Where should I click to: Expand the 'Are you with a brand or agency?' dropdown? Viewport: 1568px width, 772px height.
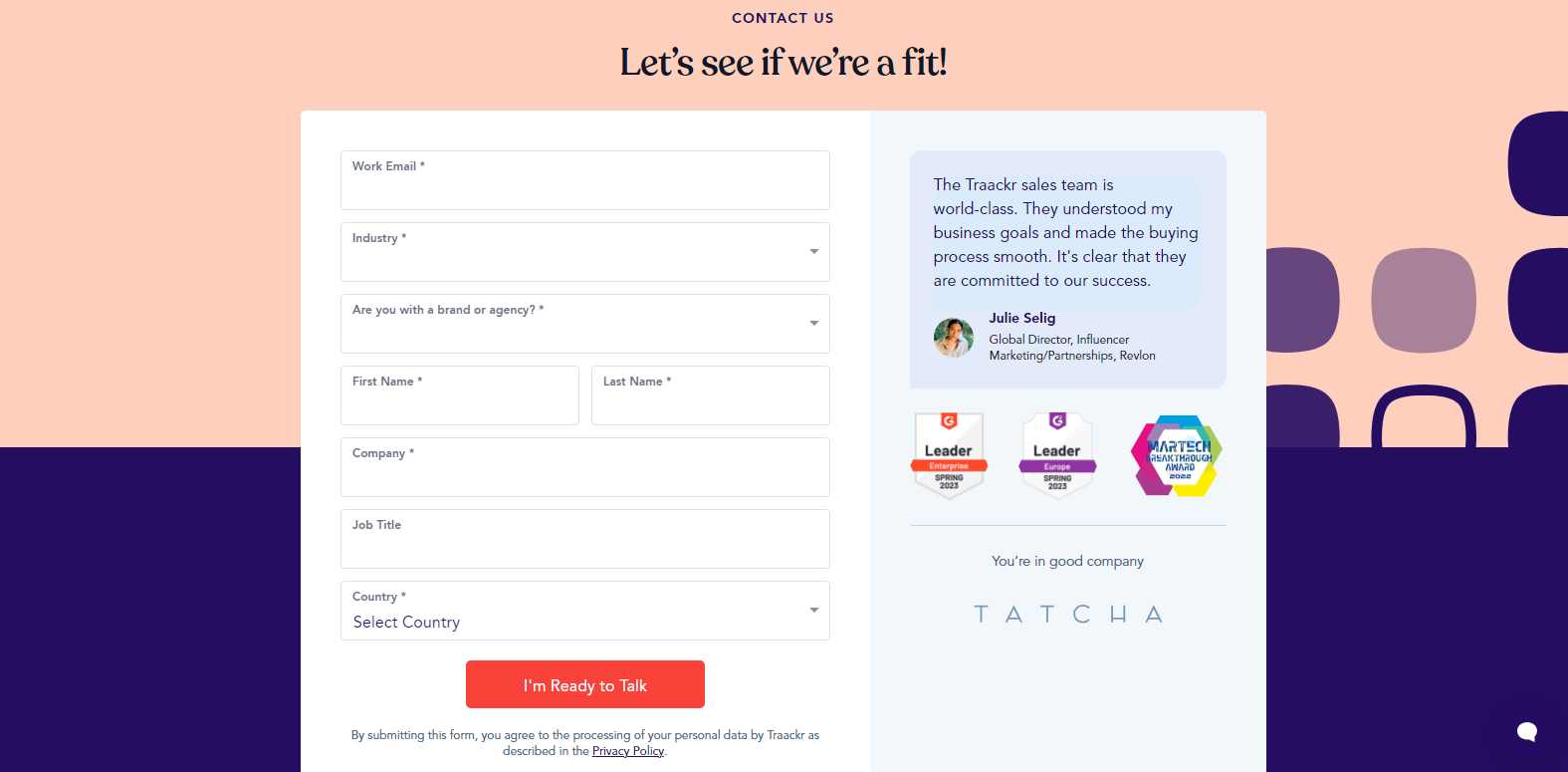pos(584,324)
